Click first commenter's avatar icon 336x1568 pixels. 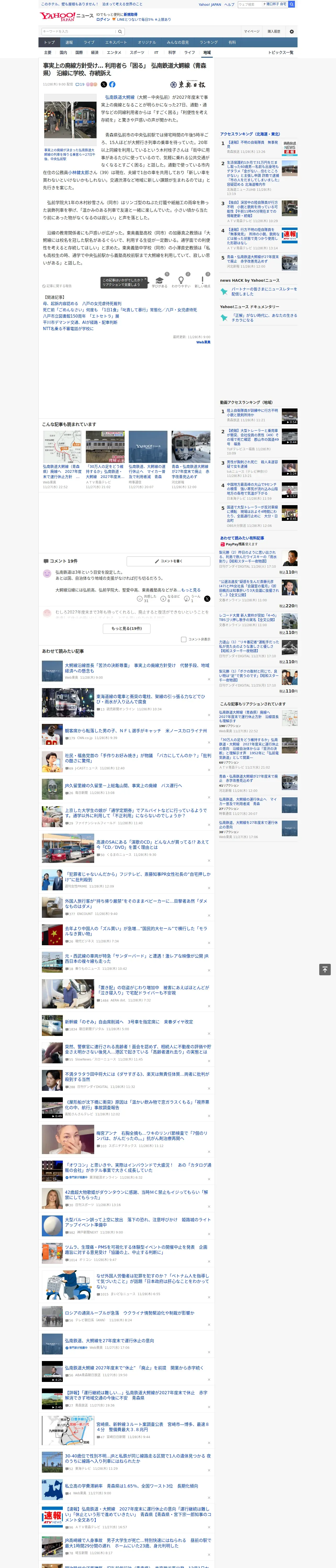47,573
